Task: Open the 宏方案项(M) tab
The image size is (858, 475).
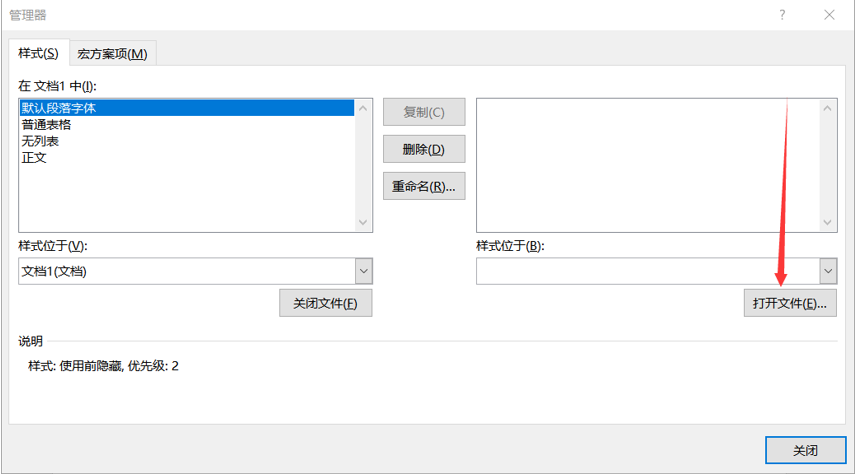Action: [x=112, y=54]
